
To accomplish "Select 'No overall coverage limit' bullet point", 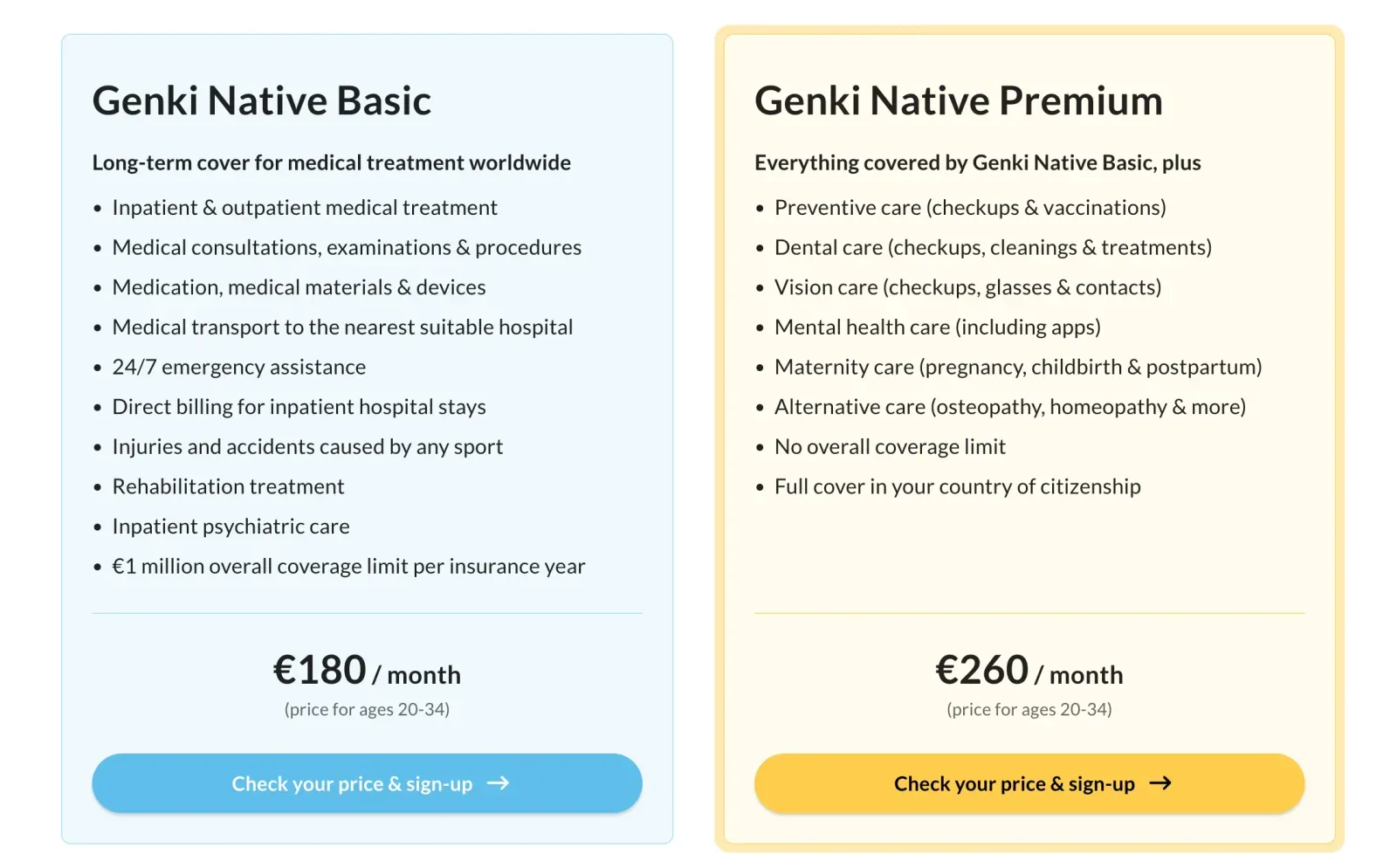I will (x=890, y=446).
